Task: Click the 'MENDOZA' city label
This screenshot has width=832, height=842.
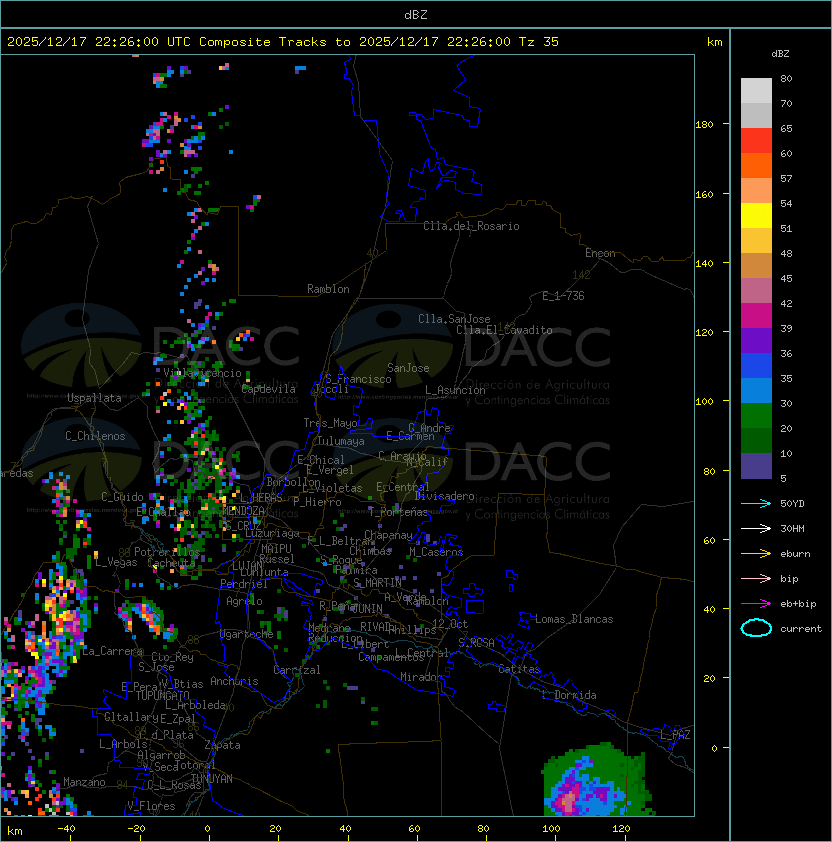Action: 243,511
